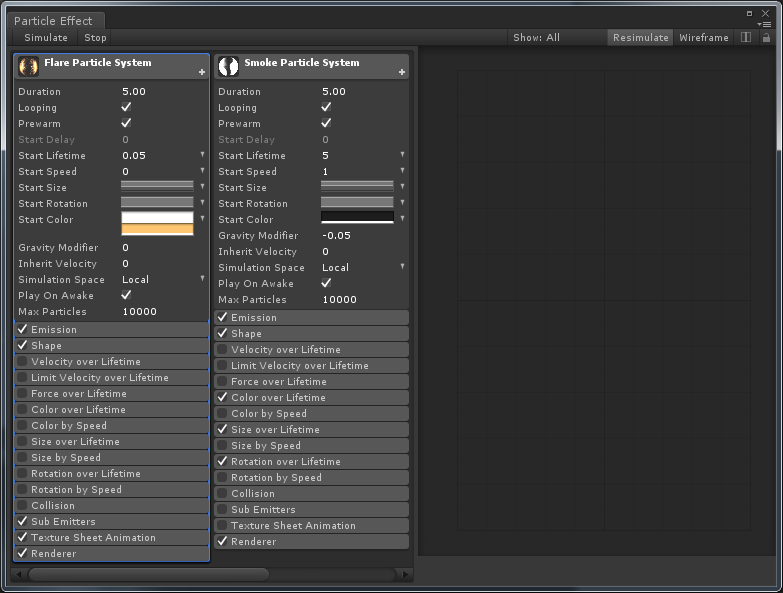Click the plus icon on Smoke Particle System
This screenshot has height=593, width=783.
(402, 72)
